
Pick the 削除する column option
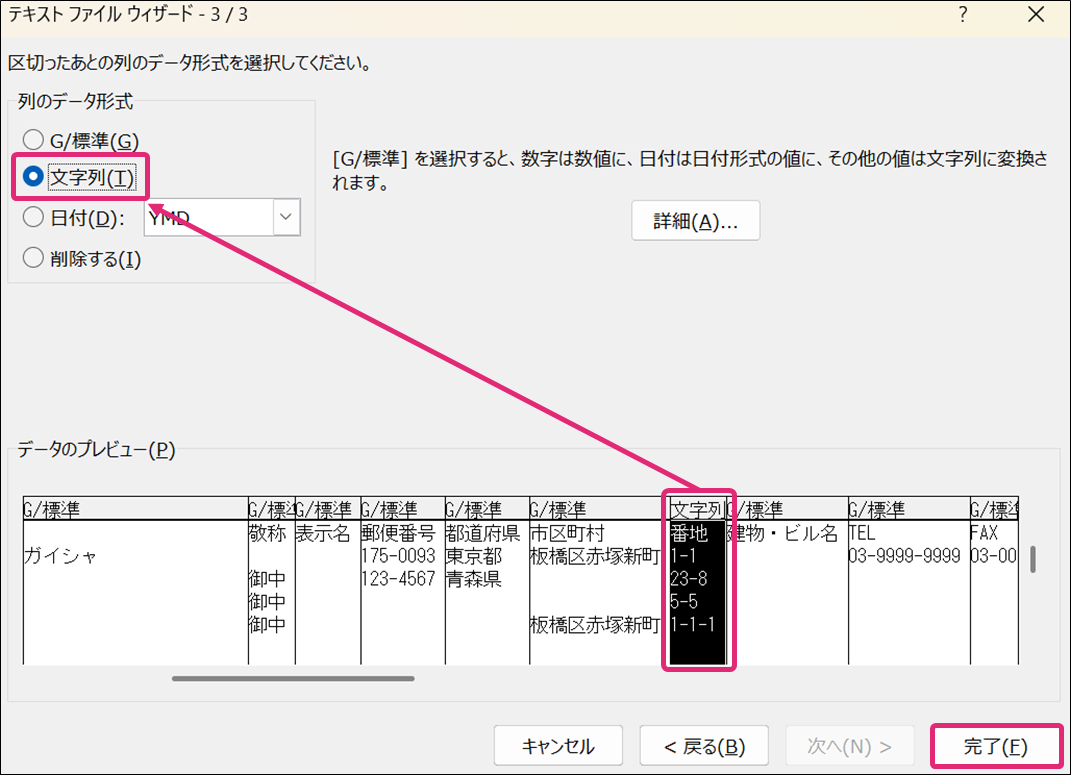[33, 258]
